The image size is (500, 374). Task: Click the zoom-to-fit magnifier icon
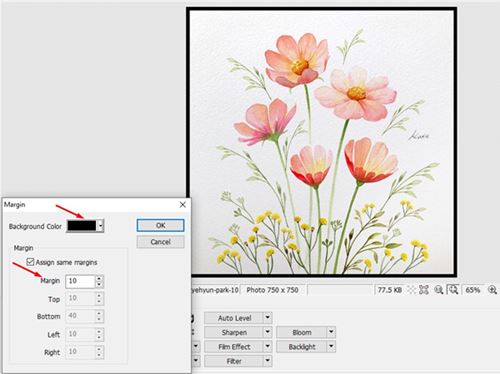click(x=453, y=290)
